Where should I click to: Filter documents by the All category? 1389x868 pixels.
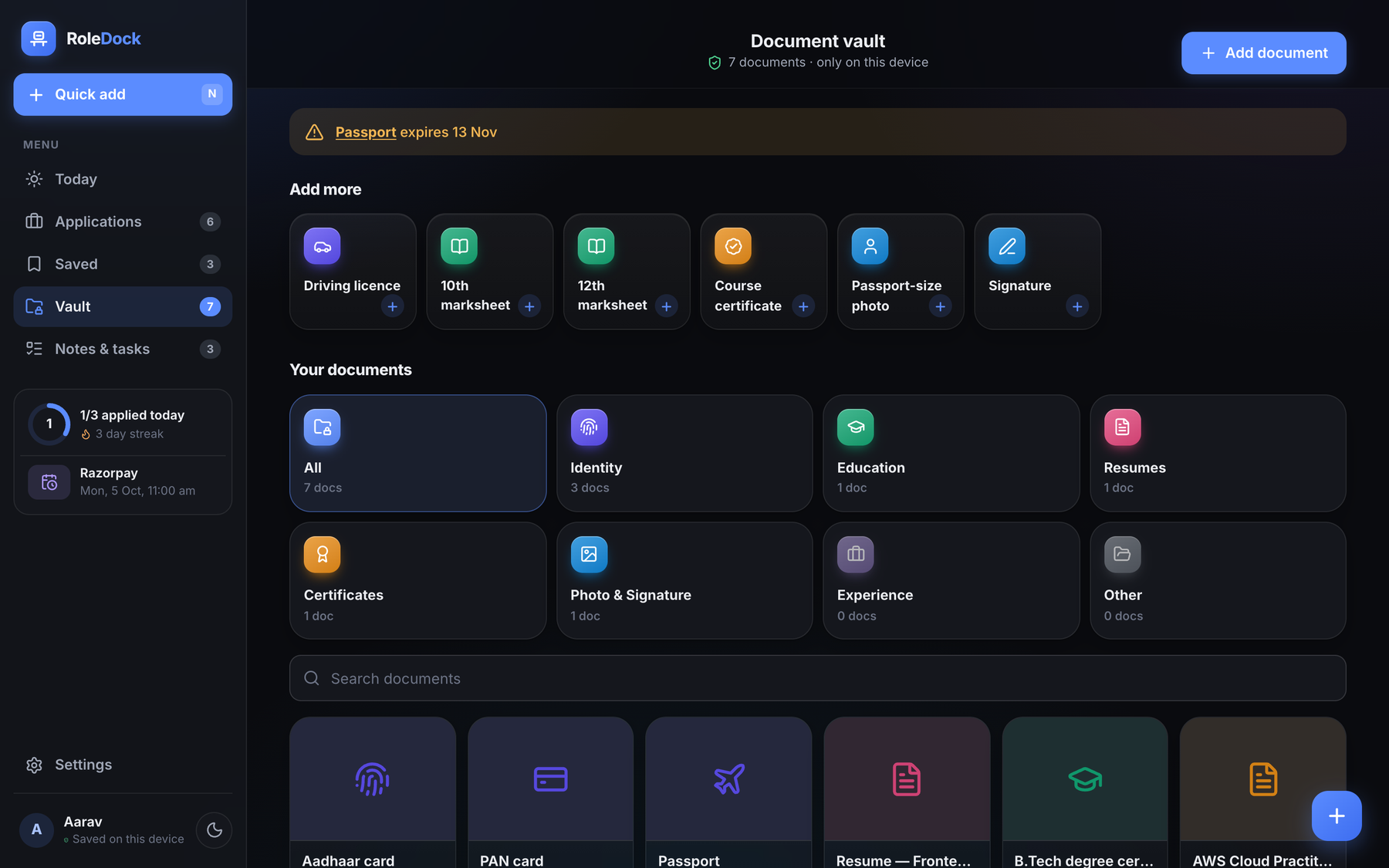pos(417,453)
